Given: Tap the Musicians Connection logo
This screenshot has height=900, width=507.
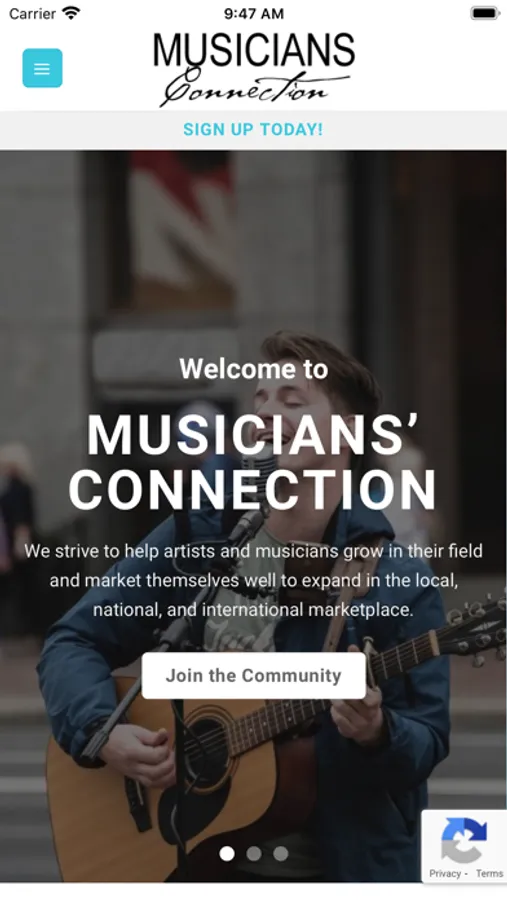Looking at the screenshot, I should point(254,69).
